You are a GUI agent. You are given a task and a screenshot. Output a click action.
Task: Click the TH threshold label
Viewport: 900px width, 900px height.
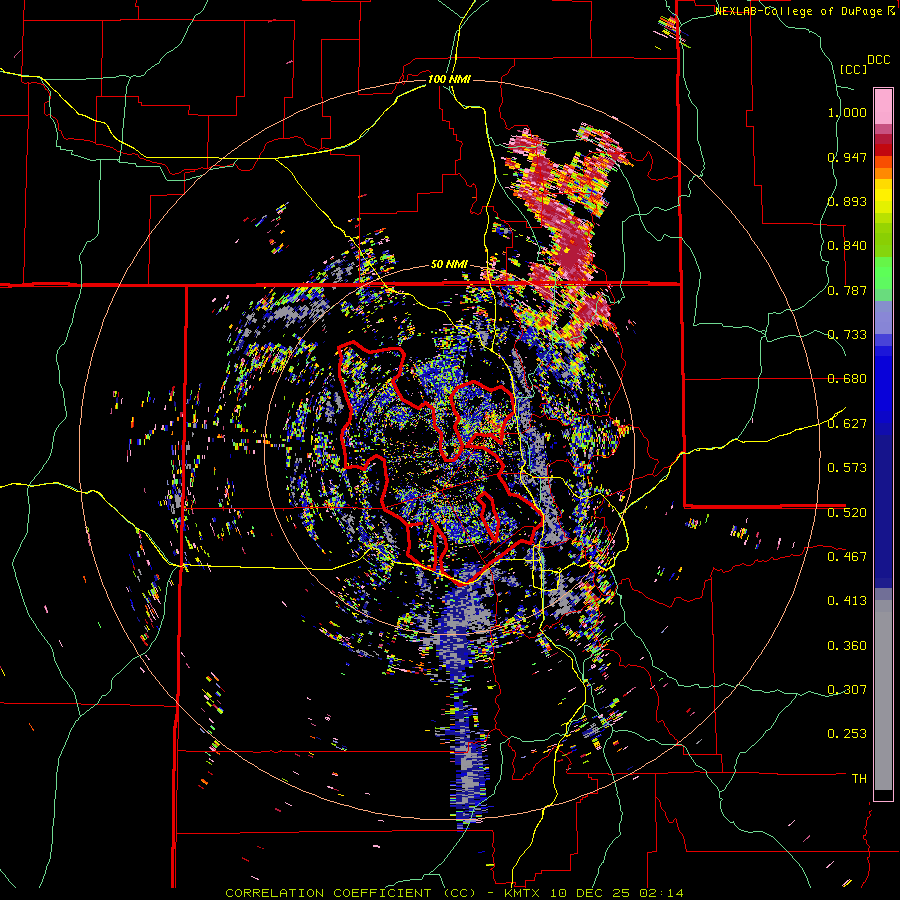coord(859,779)
